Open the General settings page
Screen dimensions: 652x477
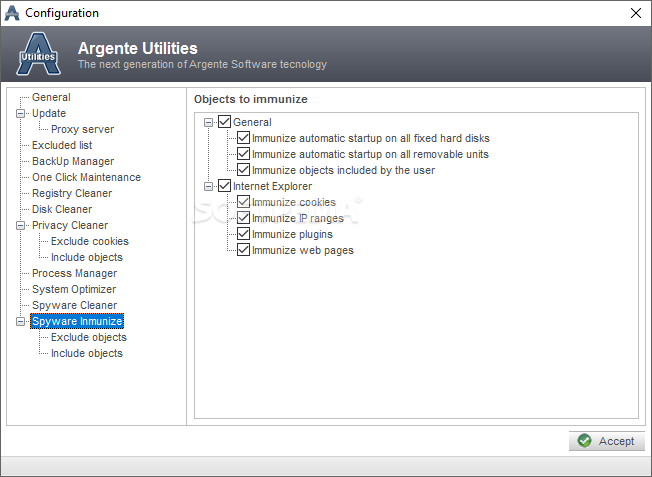(x=51, y=97)
